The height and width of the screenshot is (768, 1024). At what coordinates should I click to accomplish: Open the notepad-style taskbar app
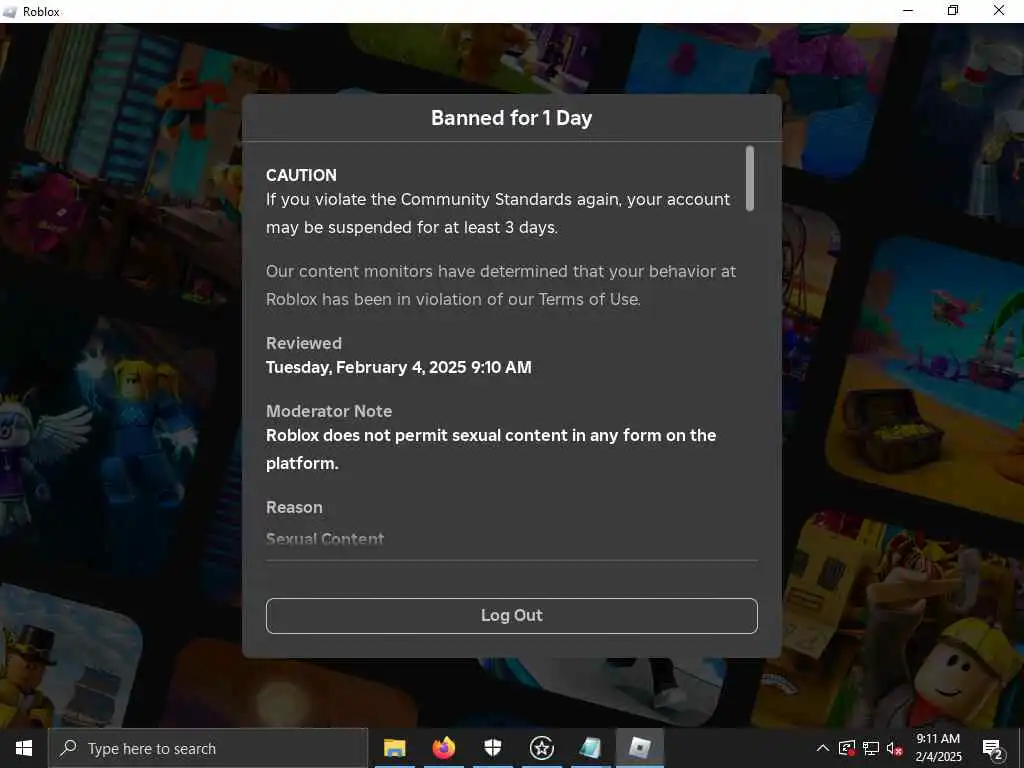pyautogui.click(x=590, y=748)
